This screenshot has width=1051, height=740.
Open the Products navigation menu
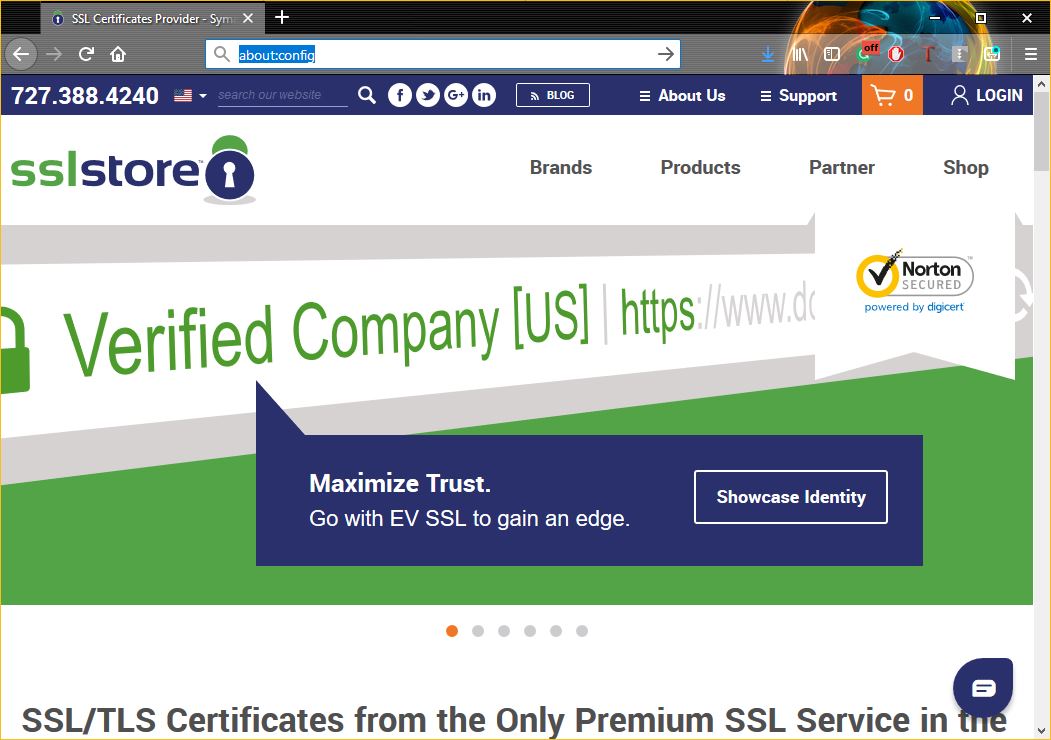tap(700, 168)
